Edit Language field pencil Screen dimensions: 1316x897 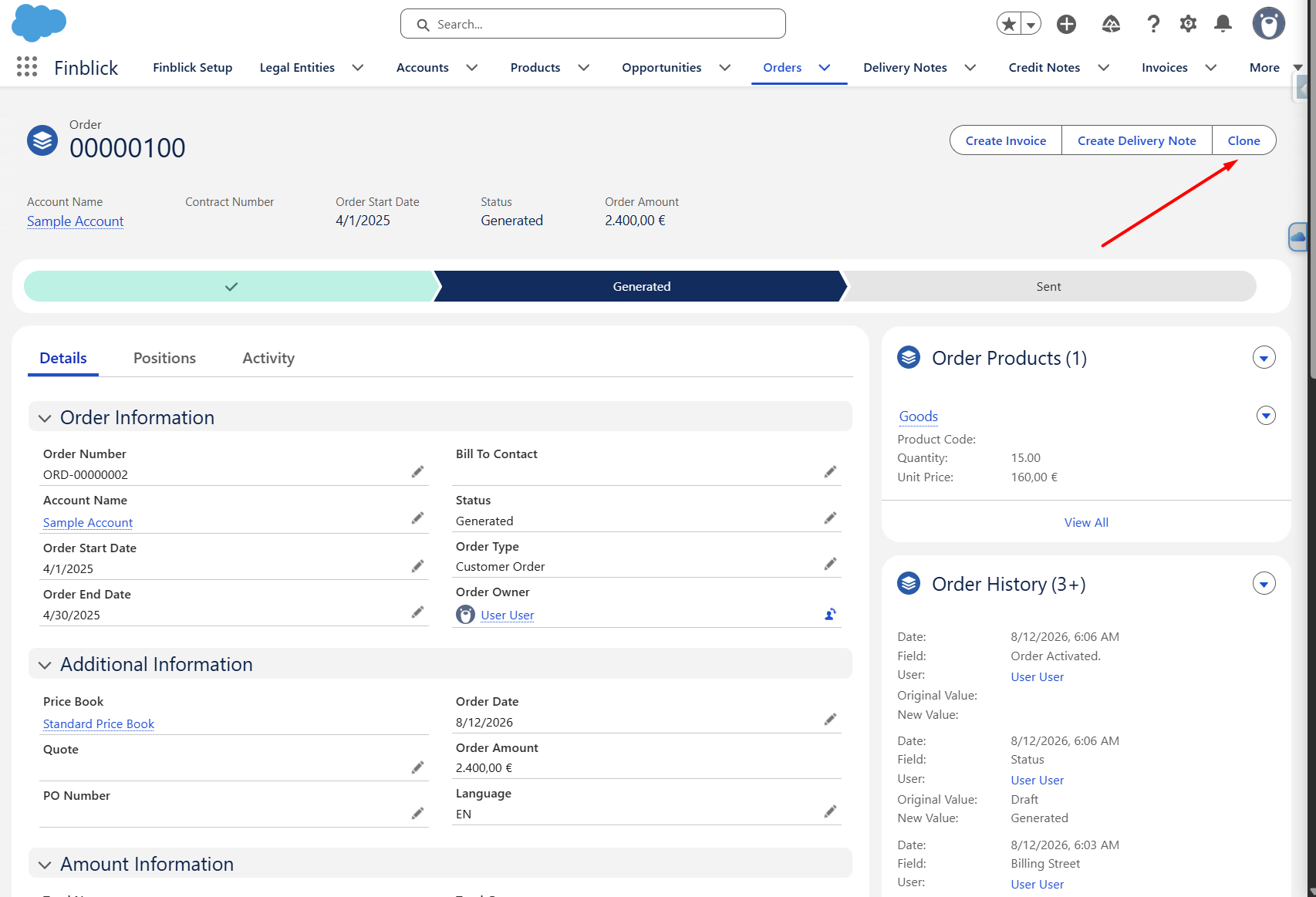point(830,811)
